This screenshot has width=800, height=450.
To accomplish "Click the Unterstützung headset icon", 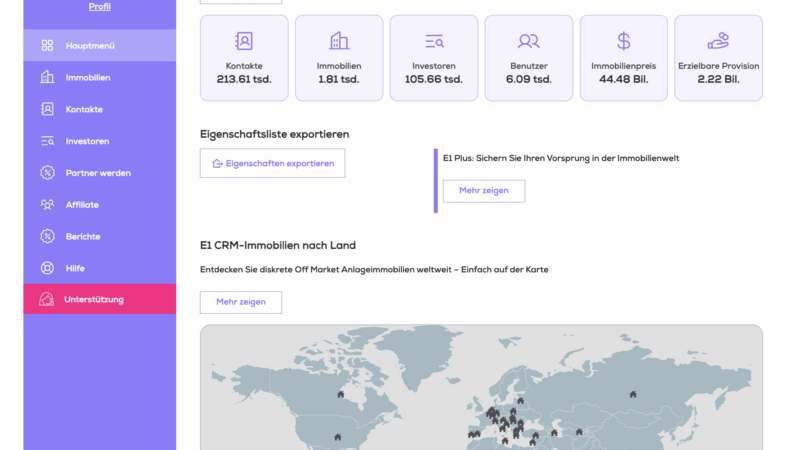I will [x=46, y=299].
